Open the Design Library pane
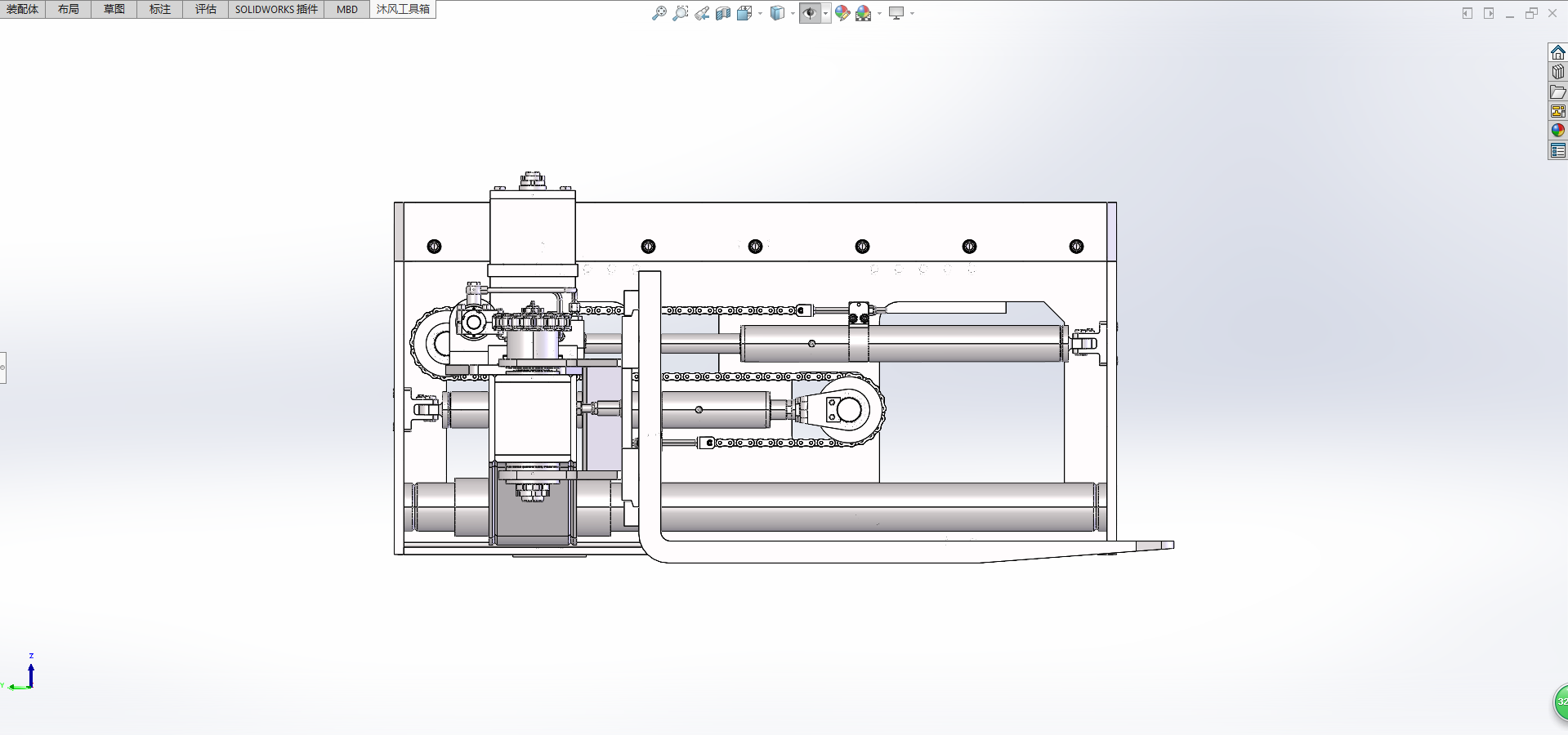Image resolution: width=1568 pixels, height=735 pixels. pyautogui.click(x=1558, y=72)
